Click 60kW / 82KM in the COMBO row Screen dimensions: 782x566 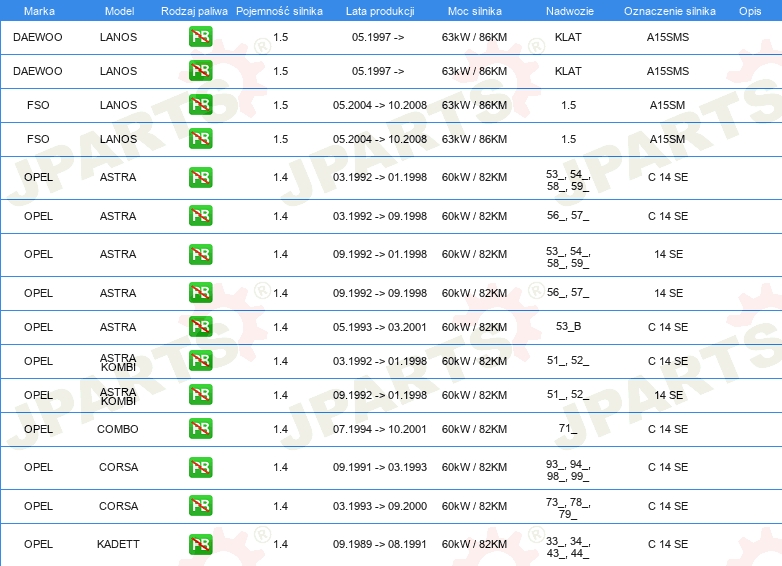coord(474,429)
